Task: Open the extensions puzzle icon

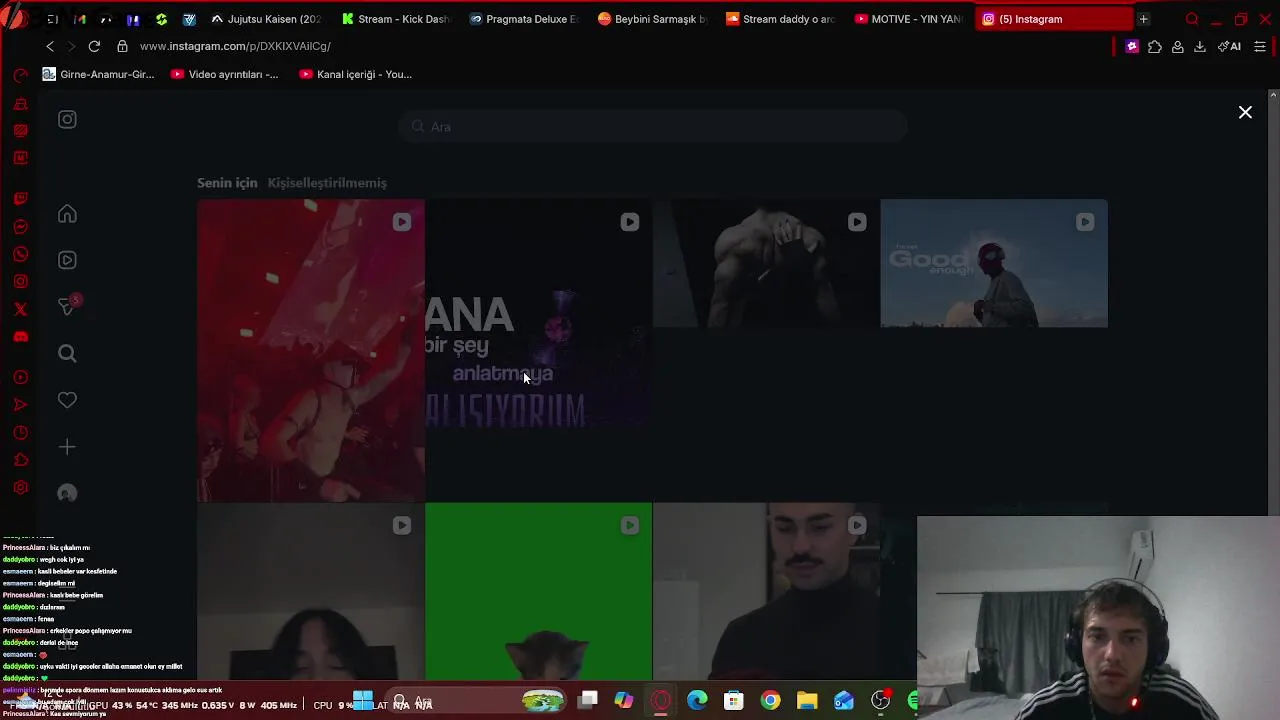Action: coord(1155,46)
